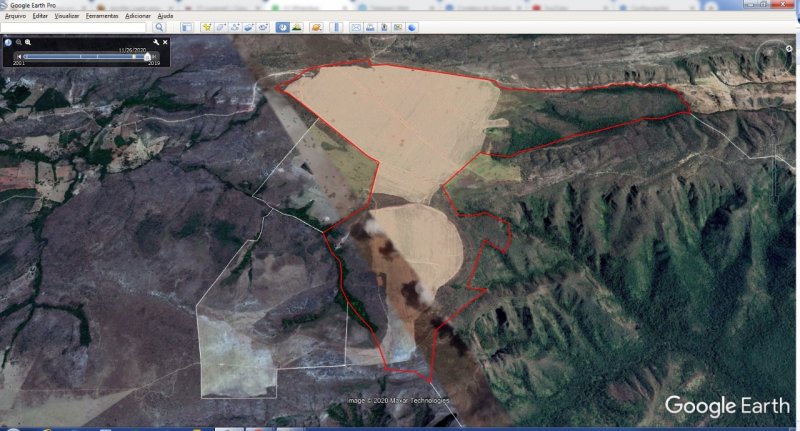Toggle the sunlight across landscape button
Screen dimensions: 800x431
click(298, 27)
